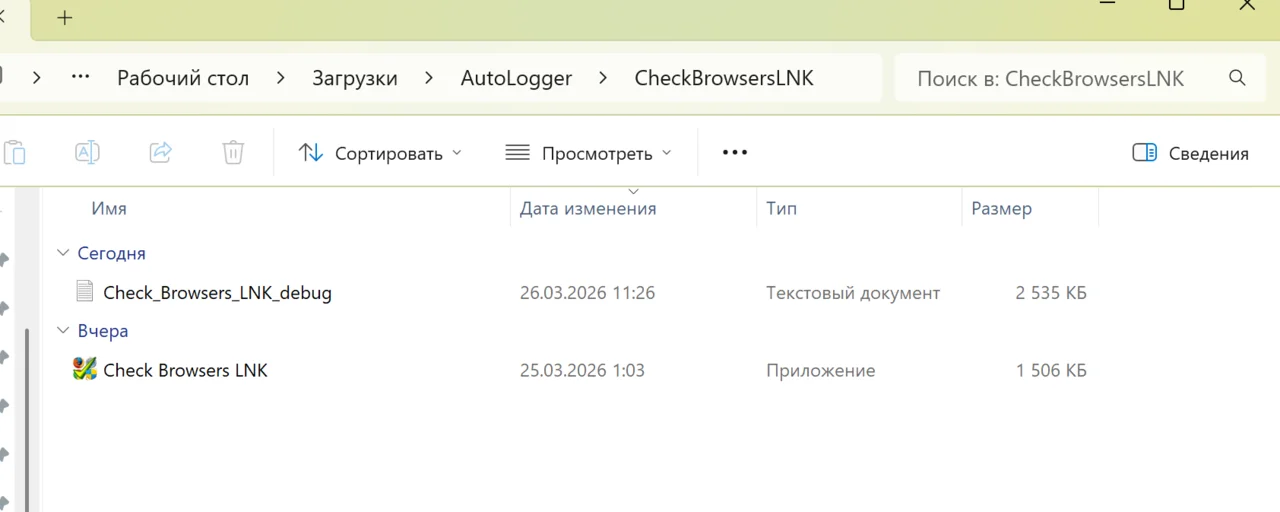This screenshot has width=1280, height=512.
Task: Click the date 25.03.2026 1:03
Action: point(582,370)
